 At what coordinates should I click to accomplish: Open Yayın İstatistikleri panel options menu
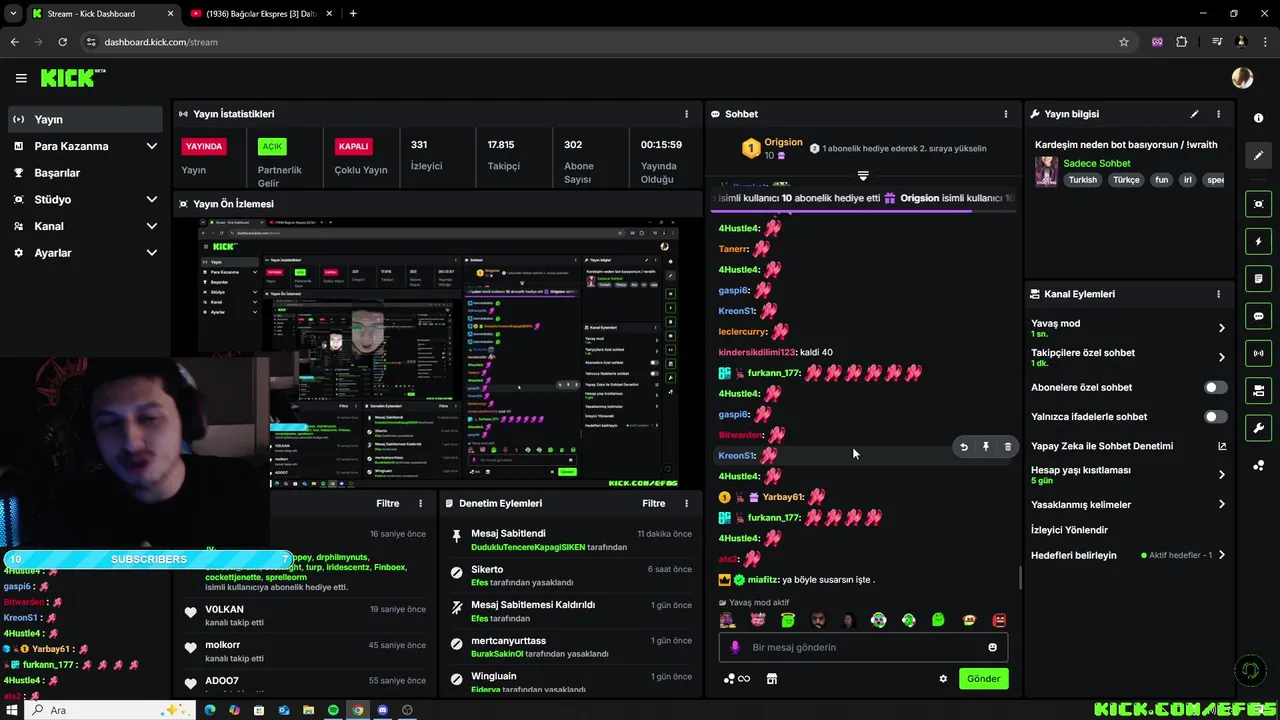coord(686,114)
